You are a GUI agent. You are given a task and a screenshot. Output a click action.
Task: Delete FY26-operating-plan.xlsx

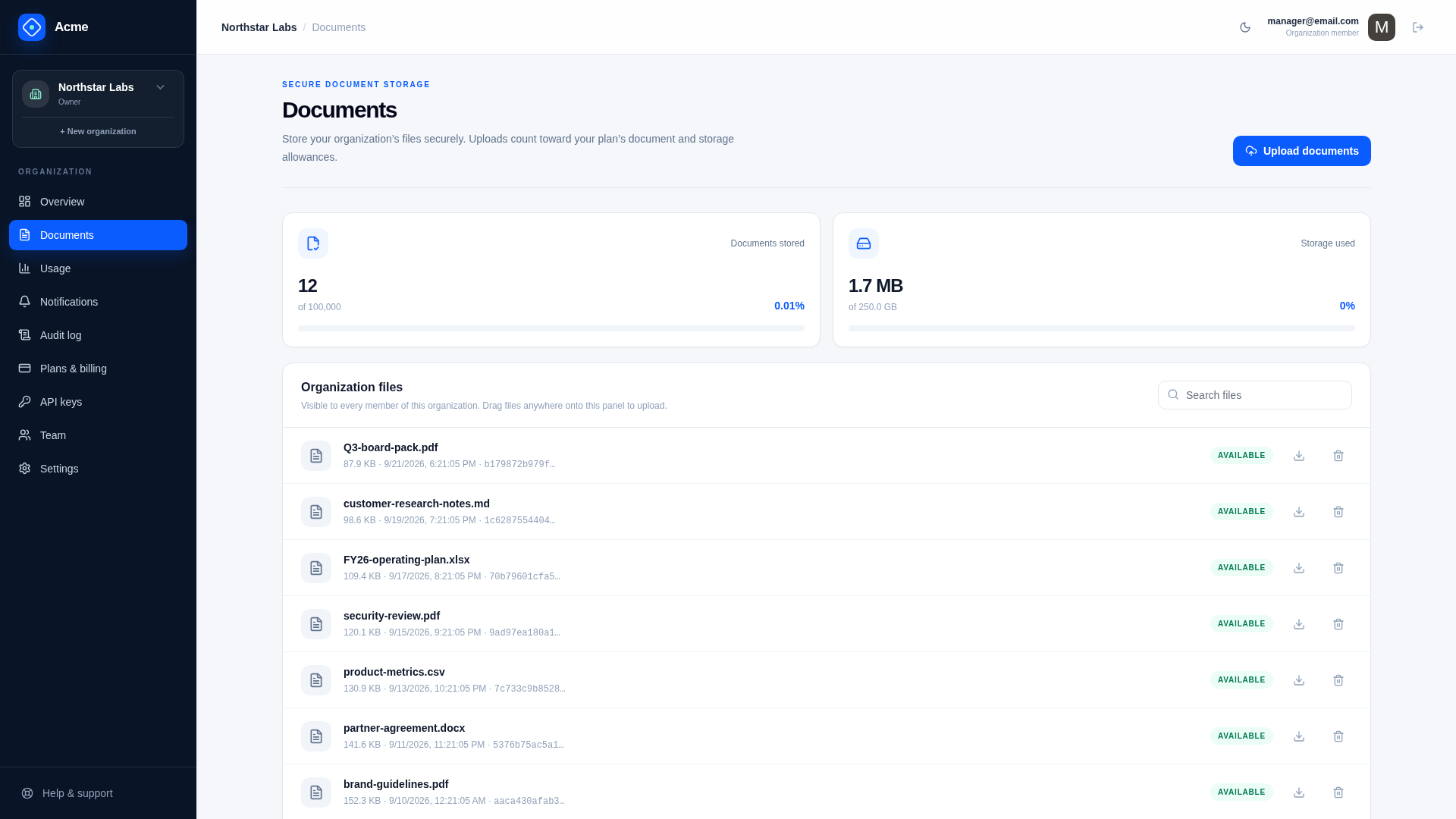click(x=1338, y=568)
